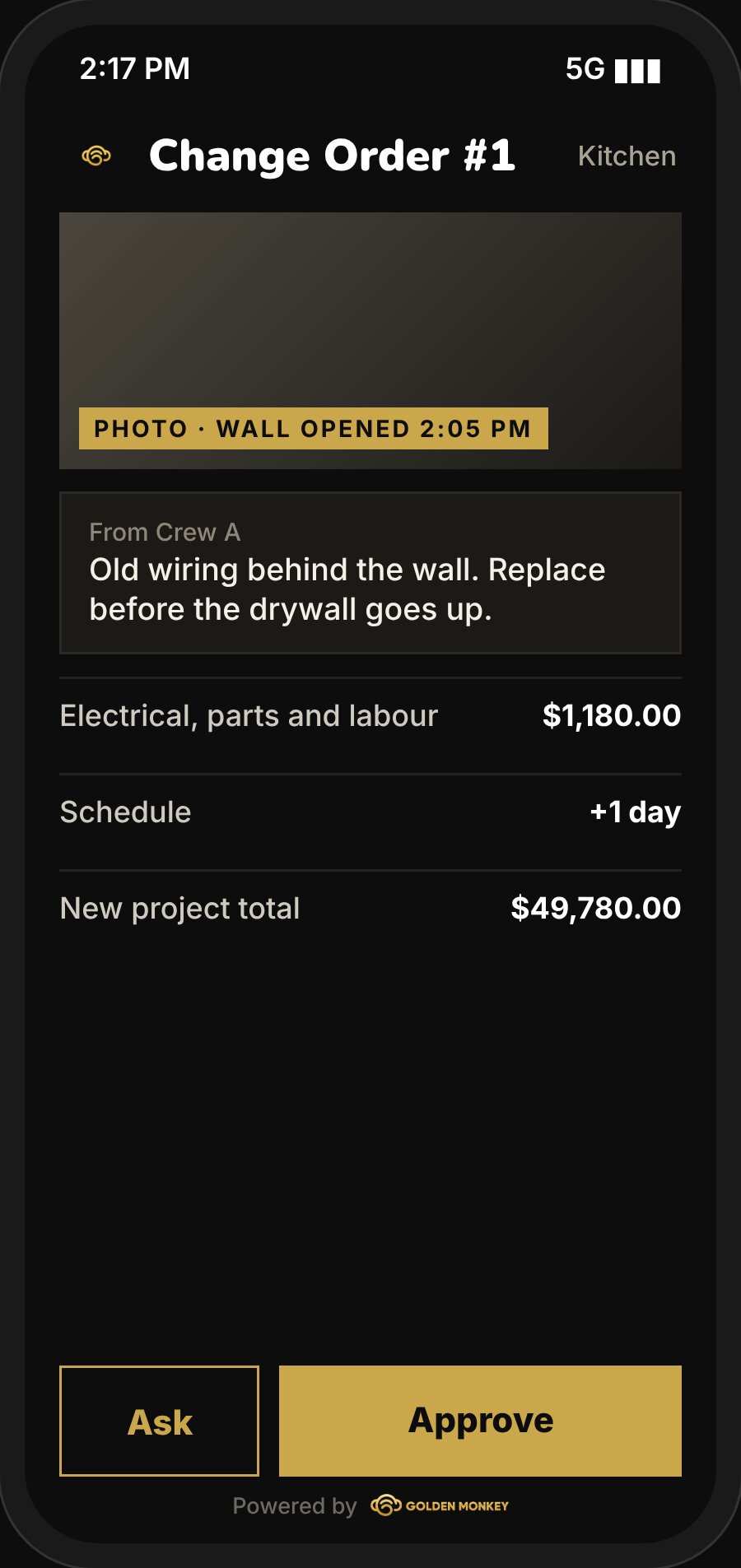Tap the 5G signal indicator

point(585,69)
